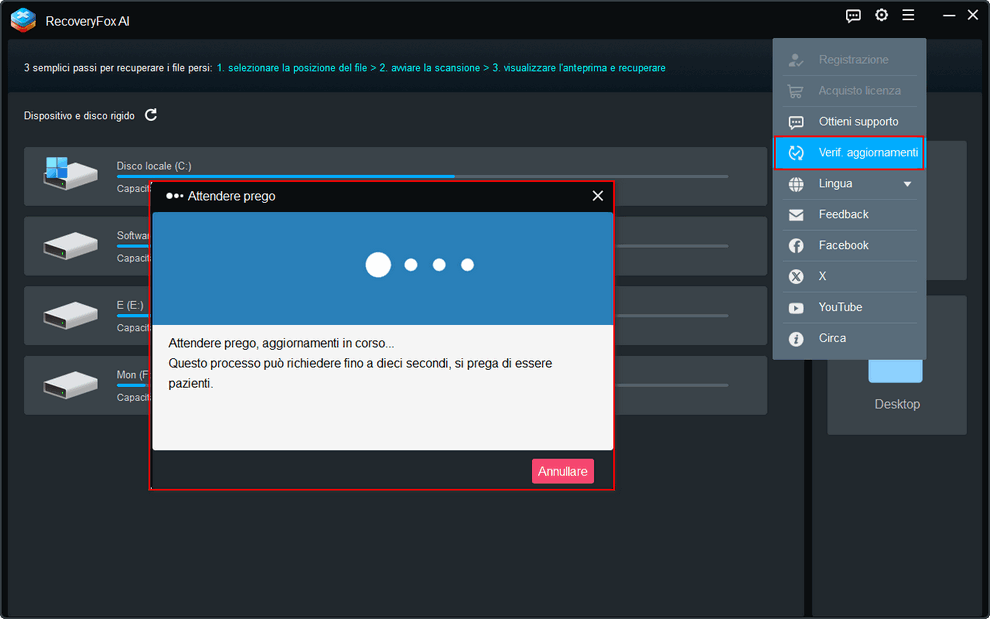Open X from the menu
Viewport: 990px width, 619px height.
click(x=850, y=276)
